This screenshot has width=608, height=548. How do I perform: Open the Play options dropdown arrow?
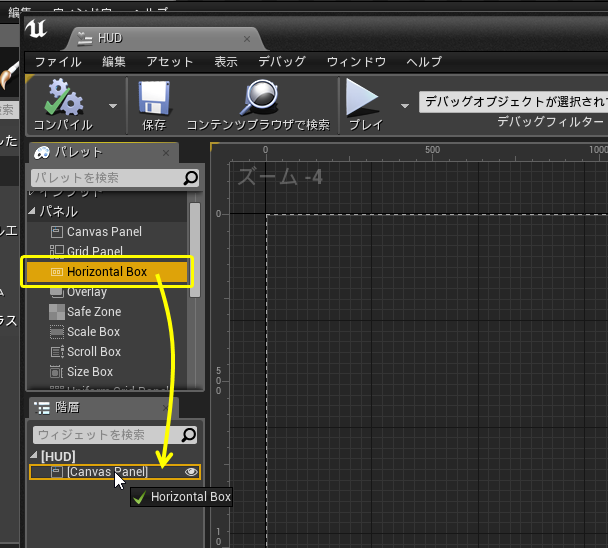405,106
